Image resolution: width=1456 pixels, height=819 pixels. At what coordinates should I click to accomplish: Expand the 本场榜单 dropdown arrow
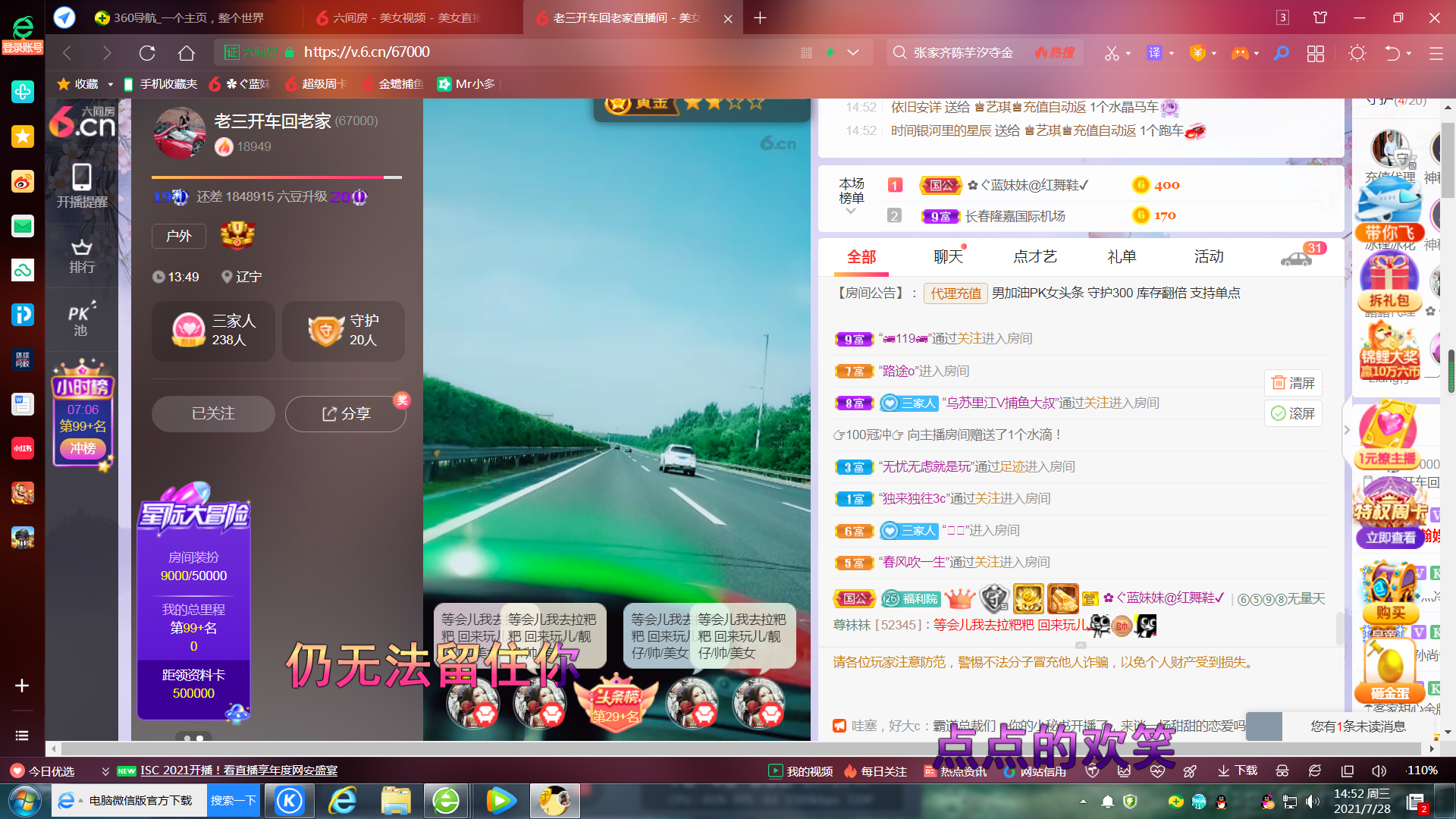point(851,212)
